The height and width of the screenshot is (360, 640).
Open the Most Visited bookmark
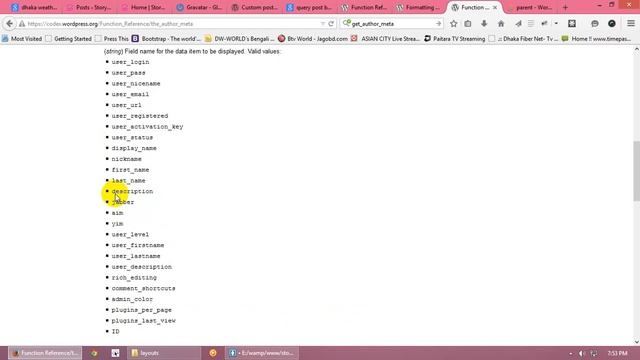tap(22, 39)
